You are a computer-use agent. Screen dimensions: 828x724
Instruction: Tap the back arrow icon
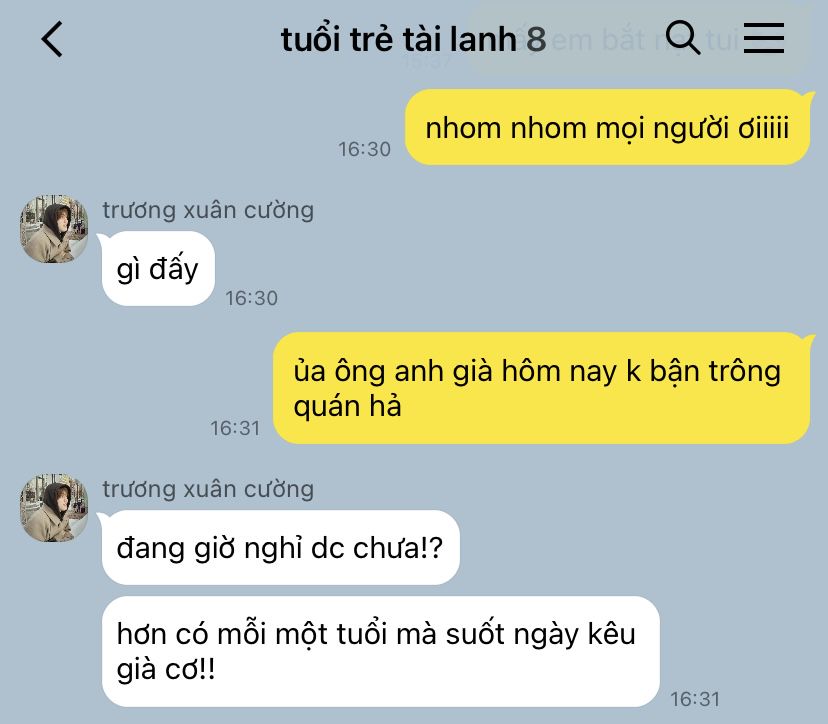pos(52,39)
